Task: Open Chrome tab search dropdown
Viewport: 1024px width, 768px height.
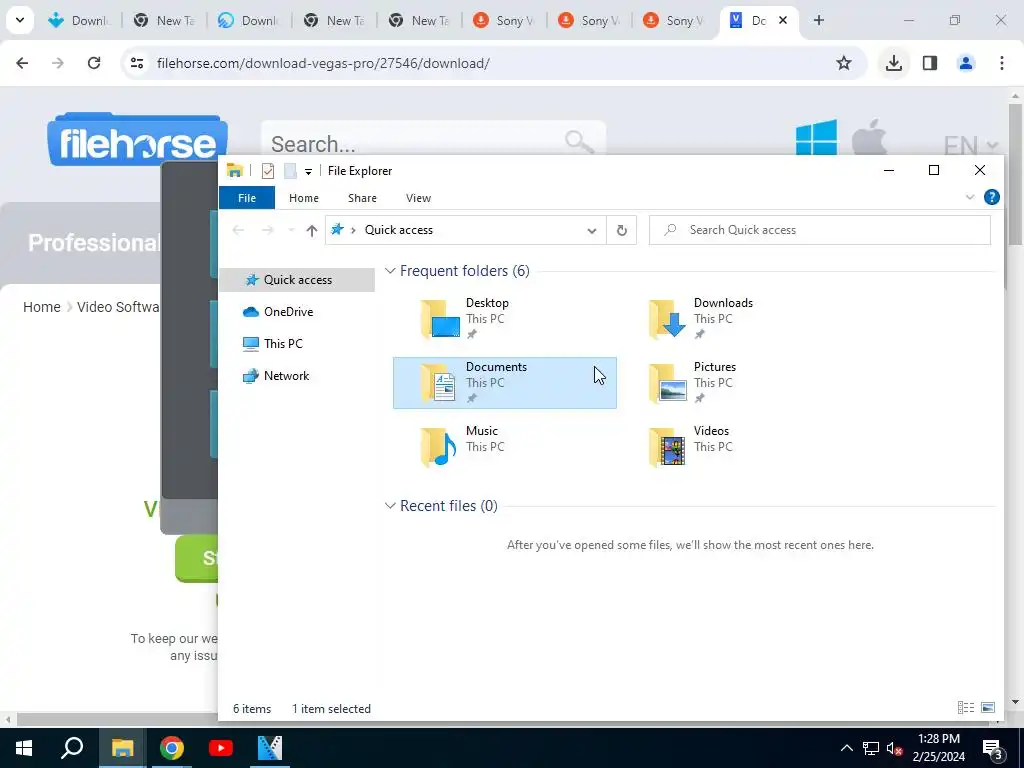Action: coord(20,20)
